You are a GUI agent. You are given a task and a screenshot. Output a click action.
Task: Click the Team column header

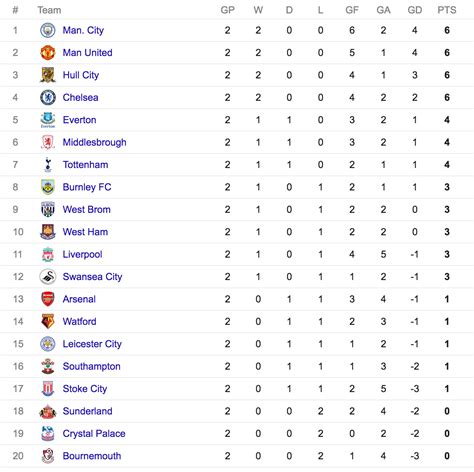click(49, 10)
